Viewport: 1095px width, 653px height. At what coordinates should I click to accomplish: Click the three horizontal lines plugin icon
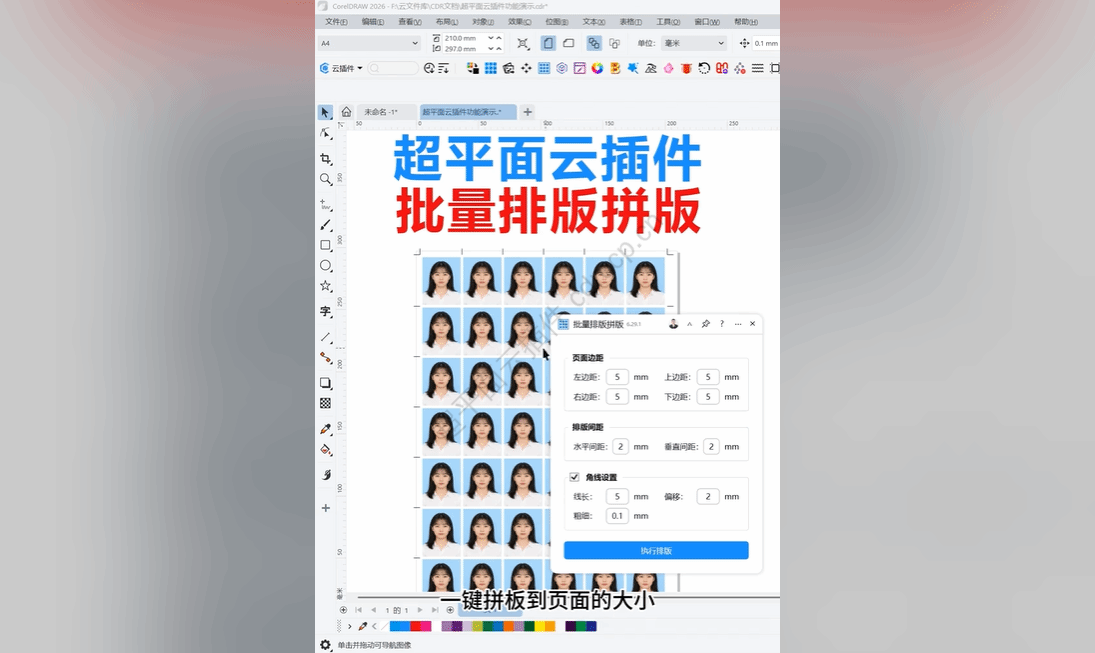coord(758,68)
